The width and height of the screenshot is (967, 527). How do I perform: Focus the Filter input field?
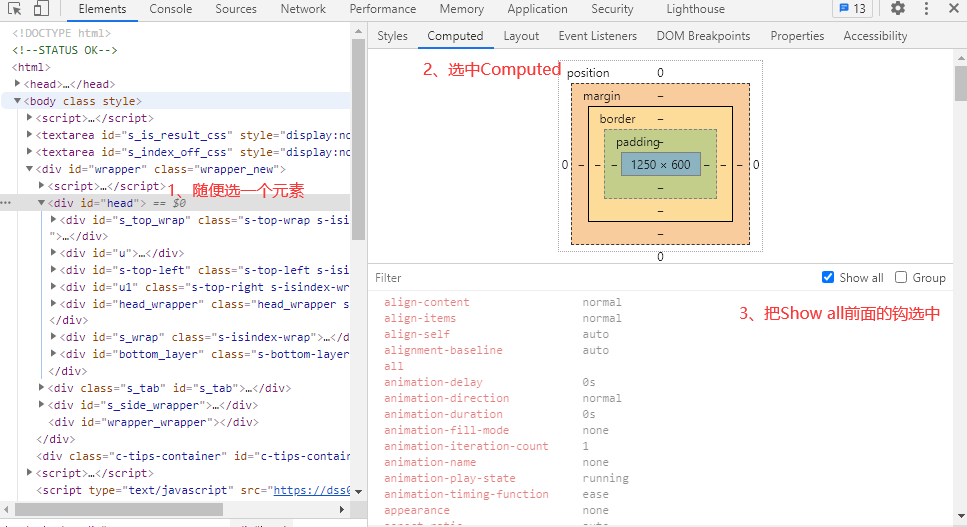click(x=590, y=277)
